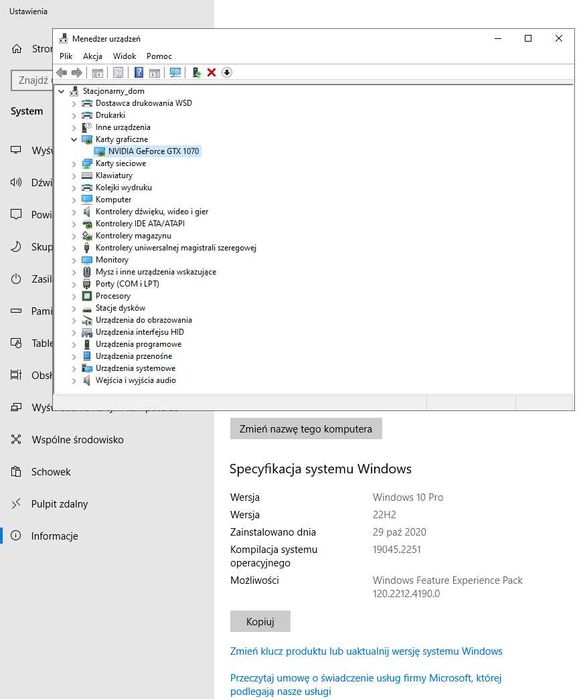Expand the Procesory node
This screenshot has width=581, height=699.
coord(74,296)
